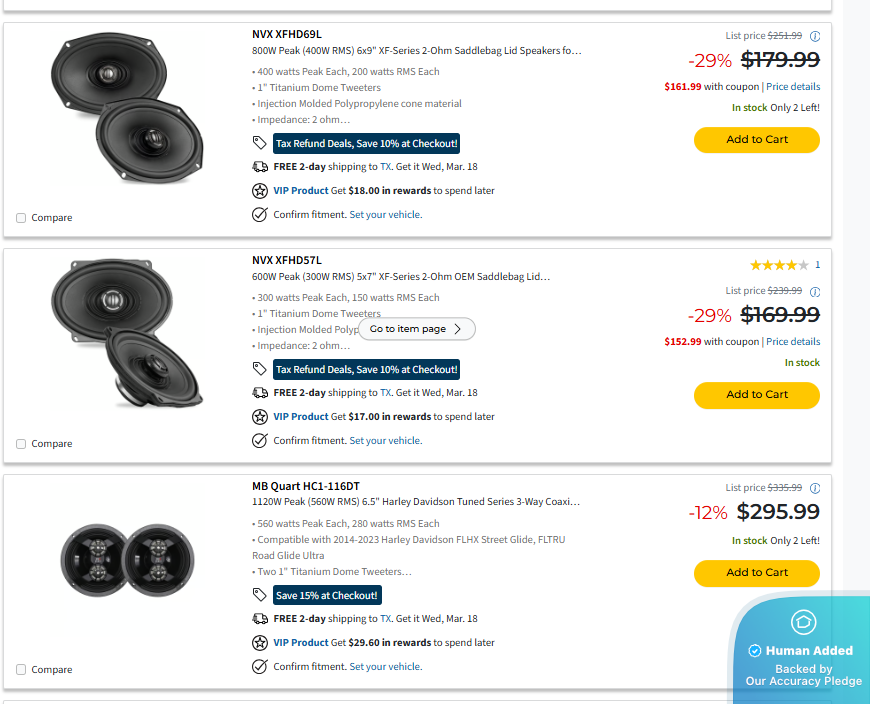This screenshot has width=870, height=704.
Task: Add MB Quart HC1-116DT to cart
Action: tap(756, 573)
